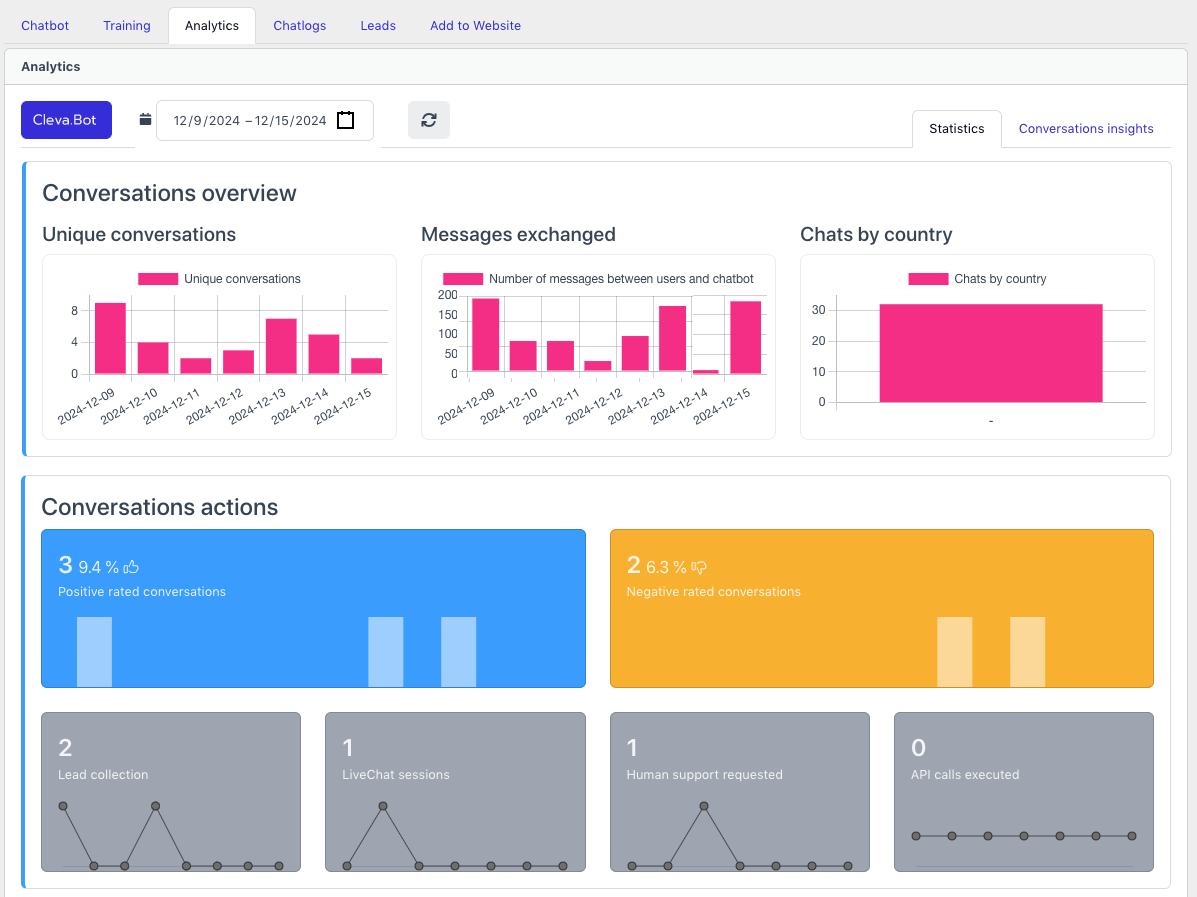Viewport: 1197px width, 897px height.
Task: Click the thumbs-down icon in negative card
Action: click(x=699, y=567)
